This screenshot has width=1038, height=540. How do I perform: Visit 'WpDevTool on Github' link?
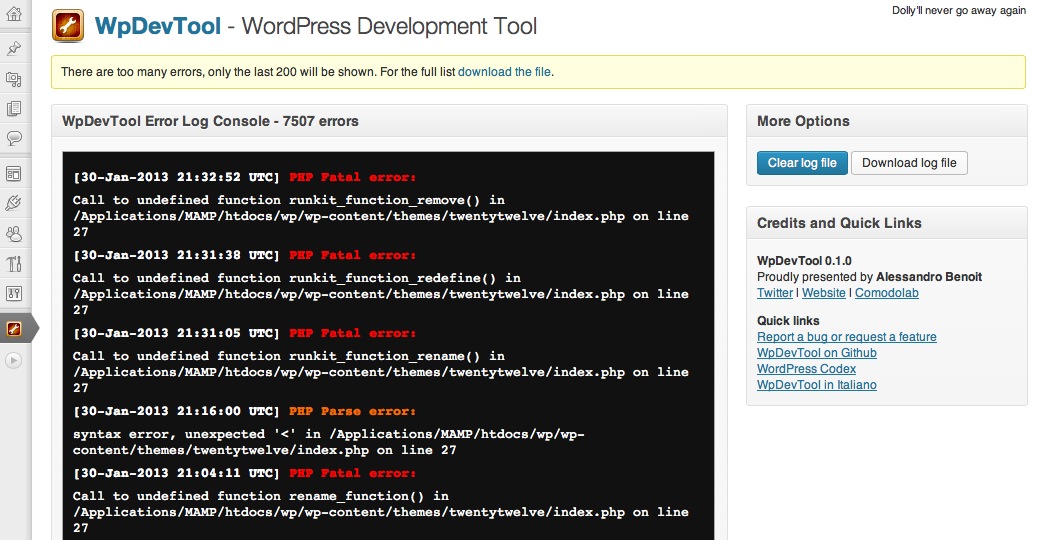point(817,353)
